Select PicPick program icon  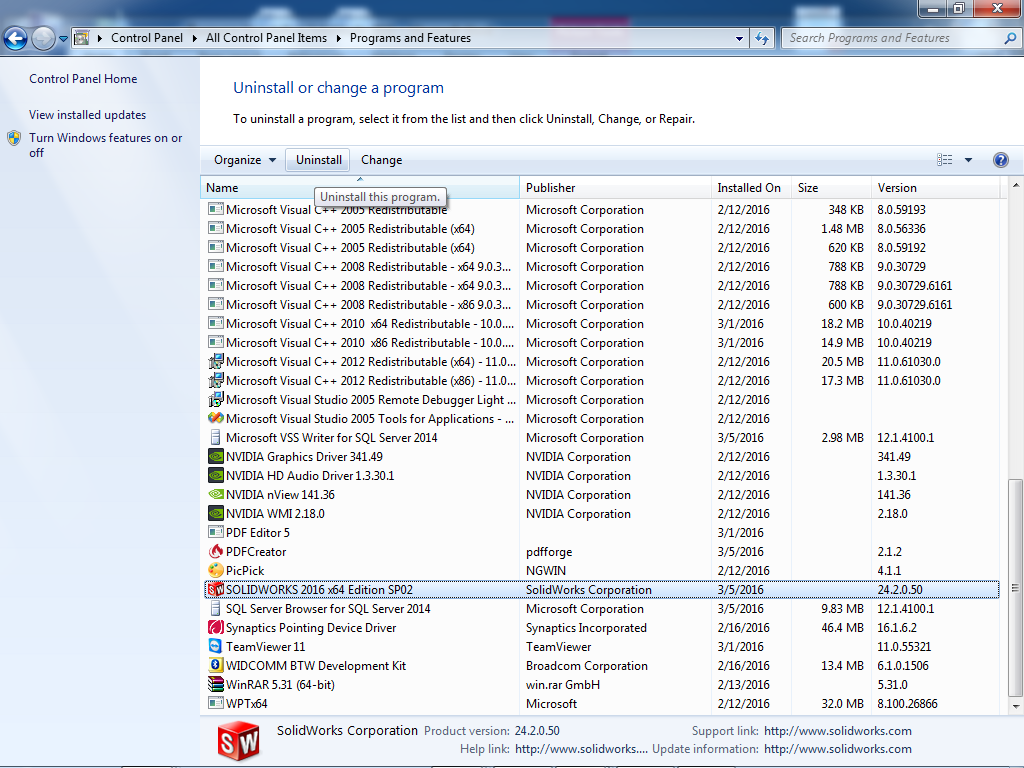coord(216,570)
